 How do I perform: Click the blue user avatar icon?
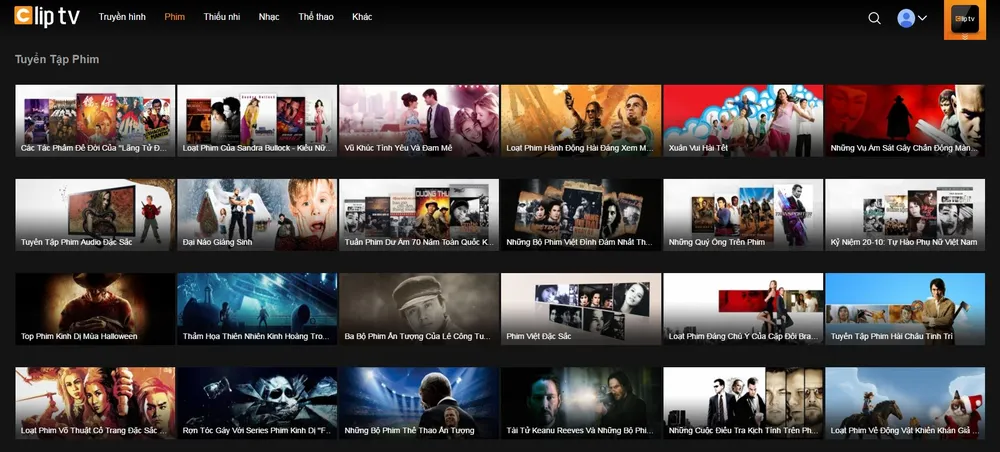tap(906, 18)
